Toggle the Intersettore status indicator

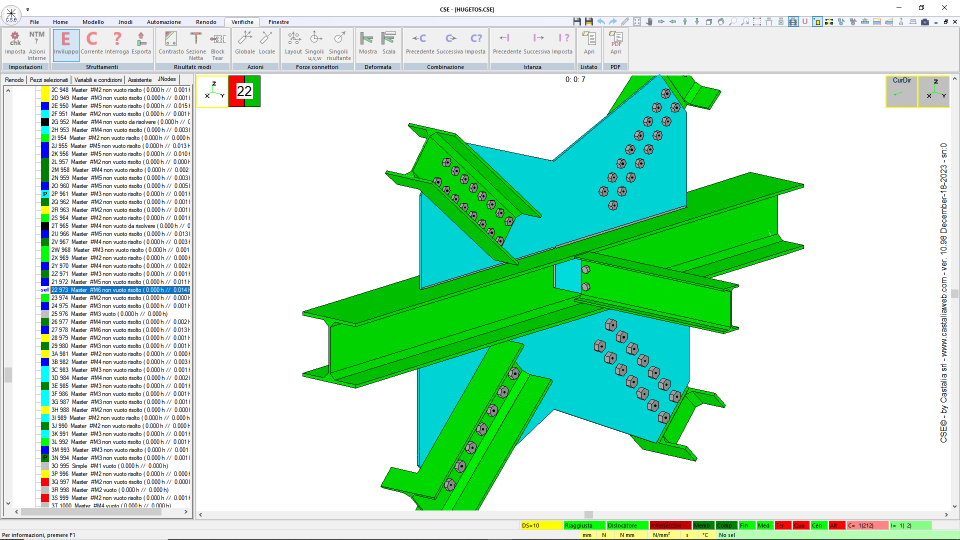[670, 525]
